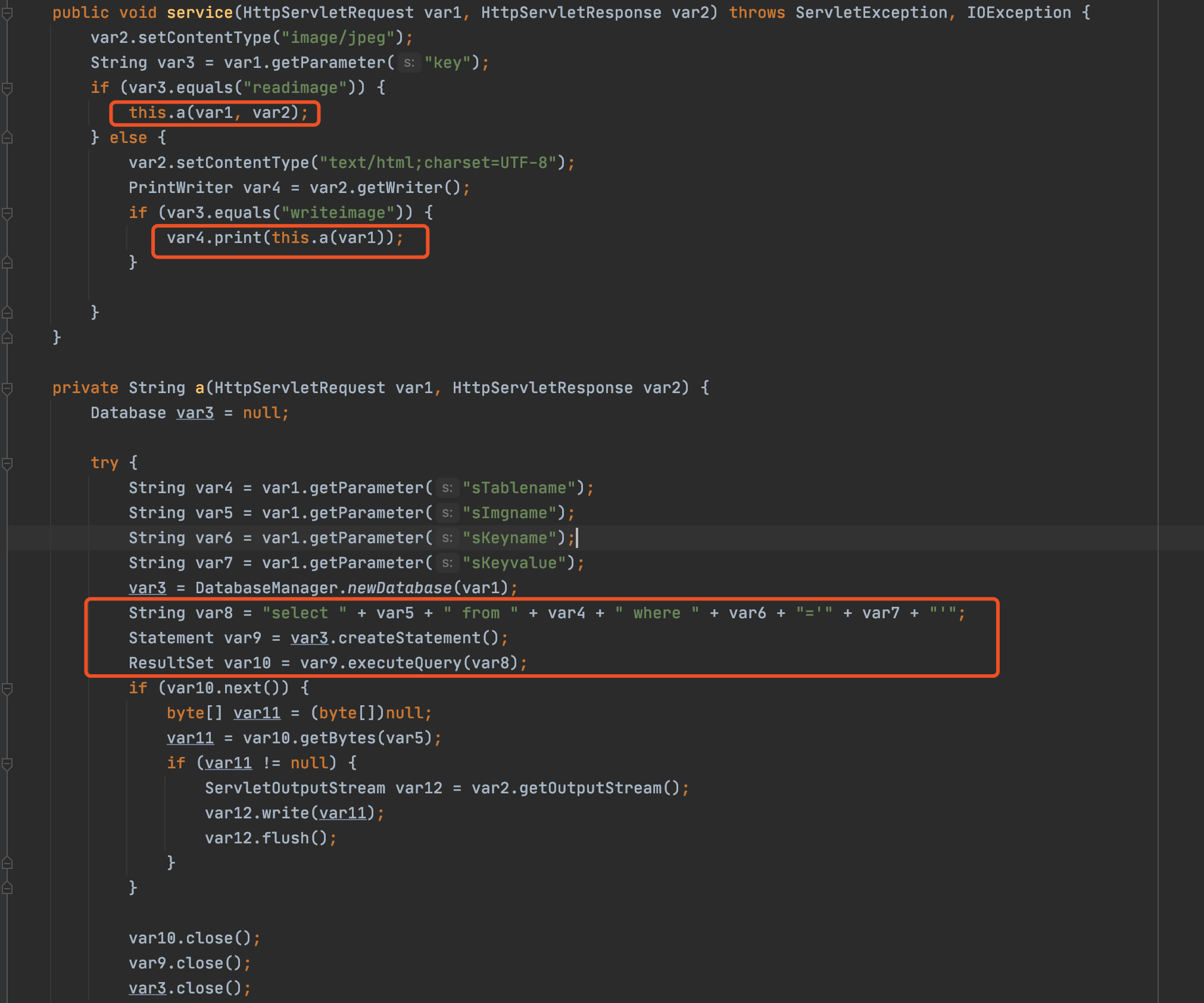Image resolution: width=1204 pixels, height=1003 pixels.
Task: Click the fold icon beside the try block
Action: click(7, 463)
